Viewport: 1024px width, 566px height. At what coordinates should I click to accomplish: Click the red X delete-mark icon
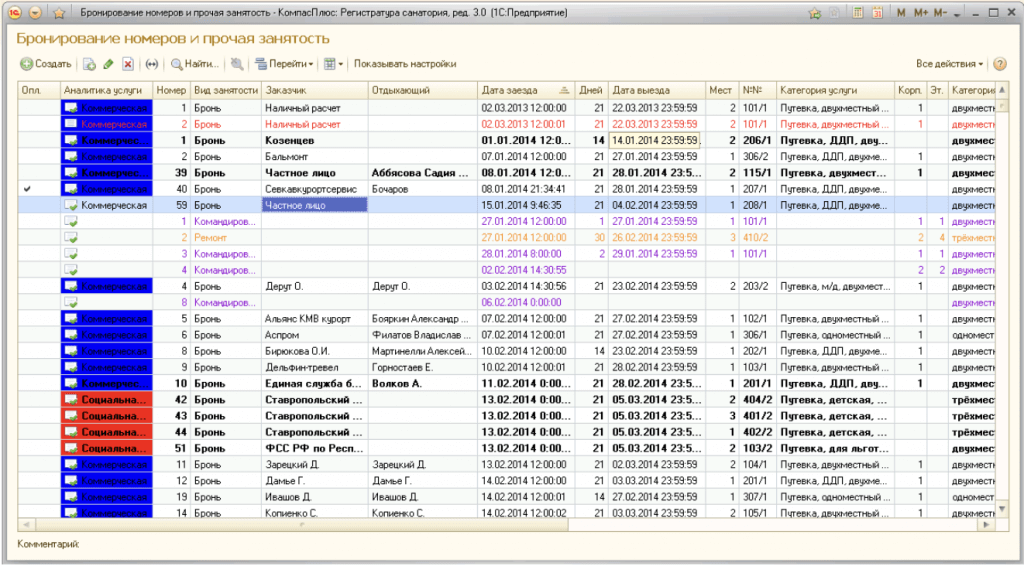click(128, 64)
